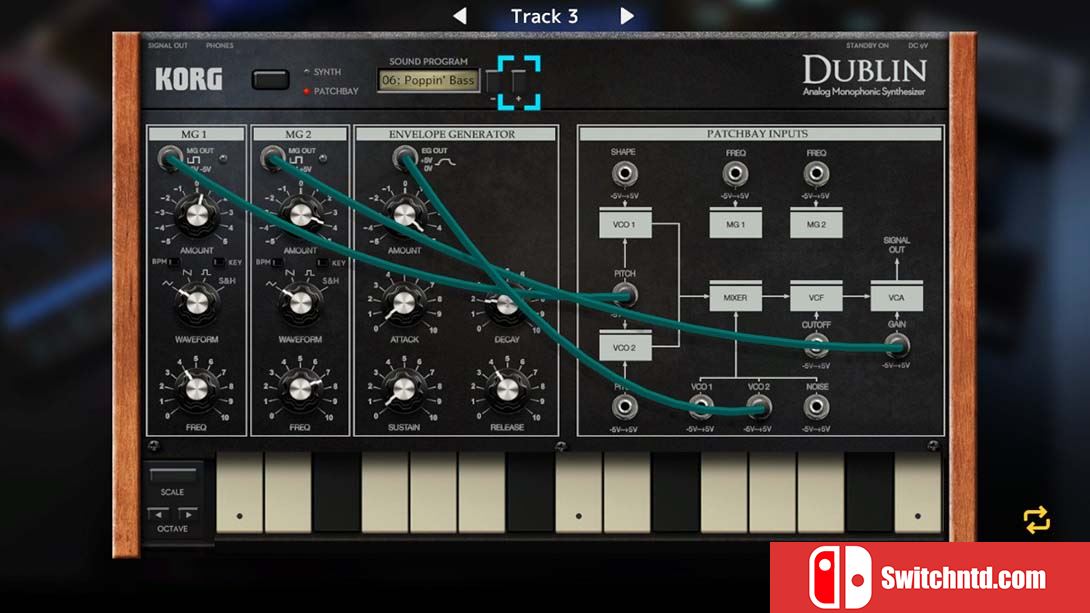Viewport: 1090px width, 613px height.
Task: Shift octave up with right arrow
Action: [x=187, y=514]
